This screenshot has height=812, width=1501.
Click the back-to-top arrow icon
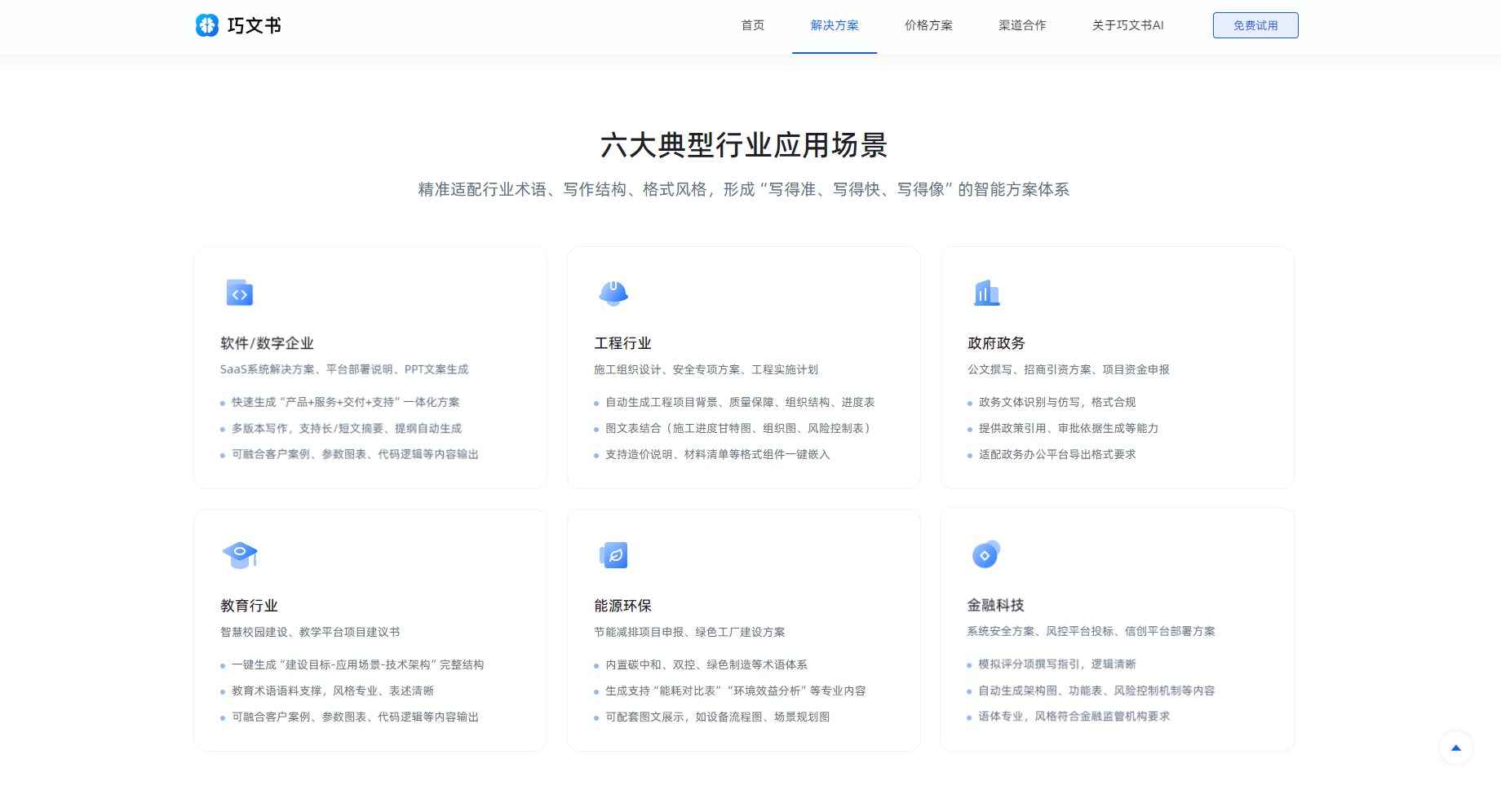click(1455, 747)
